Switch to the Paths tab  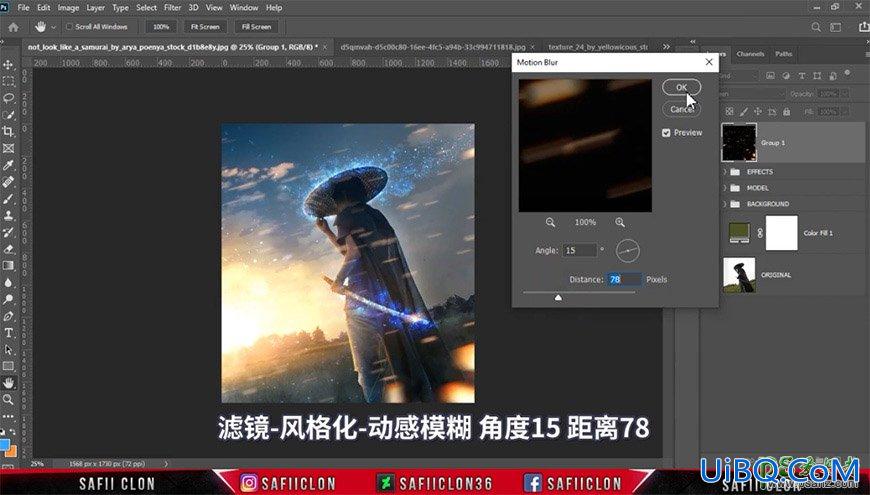point(783,54)
